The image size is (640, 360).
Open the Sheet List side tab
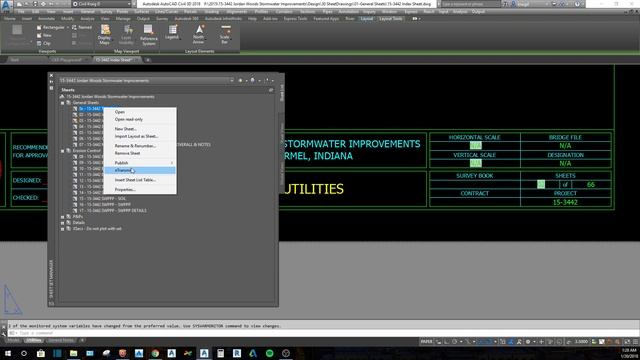(x=282, y=93)
